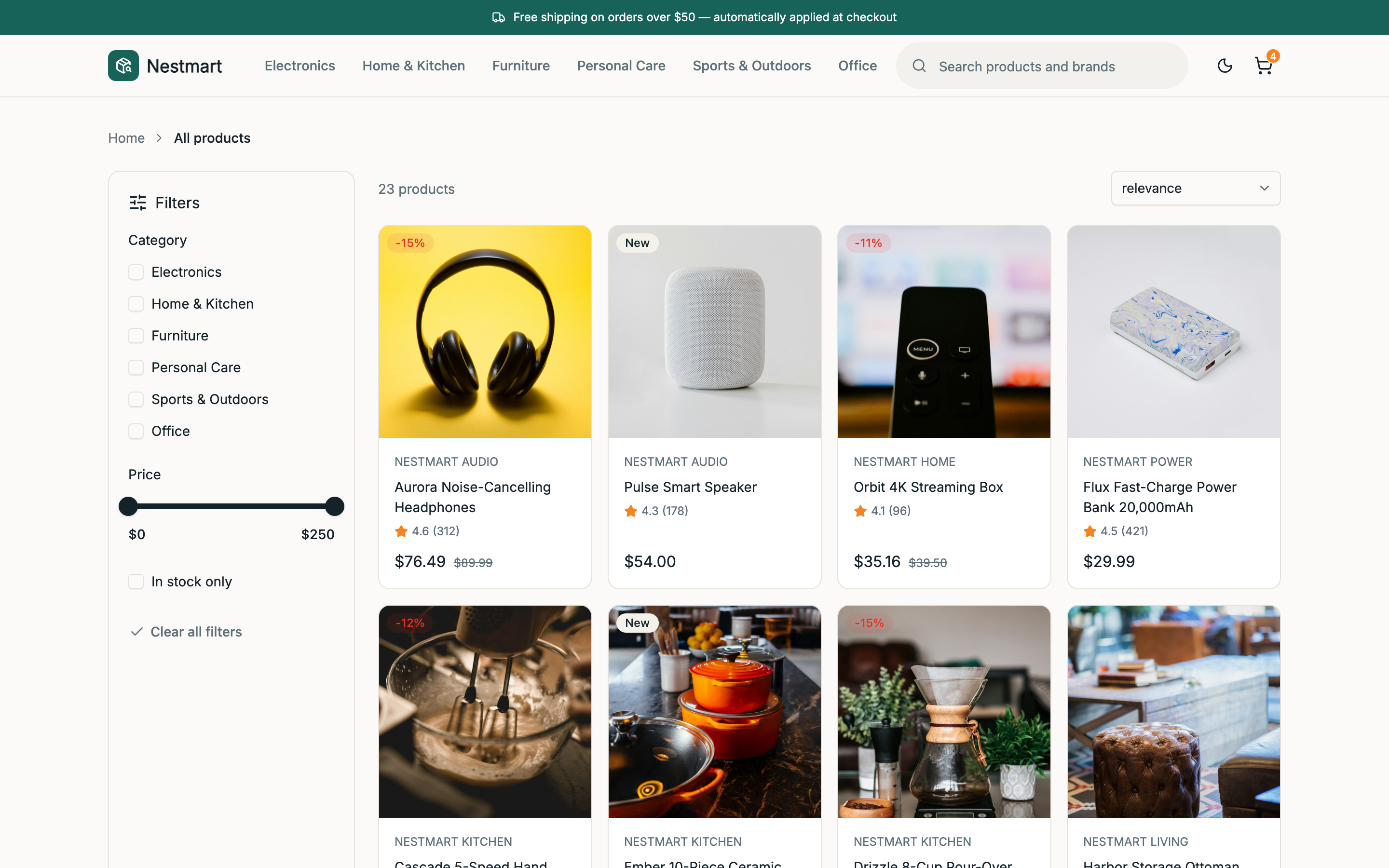Click the yellow headphones product image
Image resolution: width=1389 pixels, height=868 pixels.
pos(485,332)
